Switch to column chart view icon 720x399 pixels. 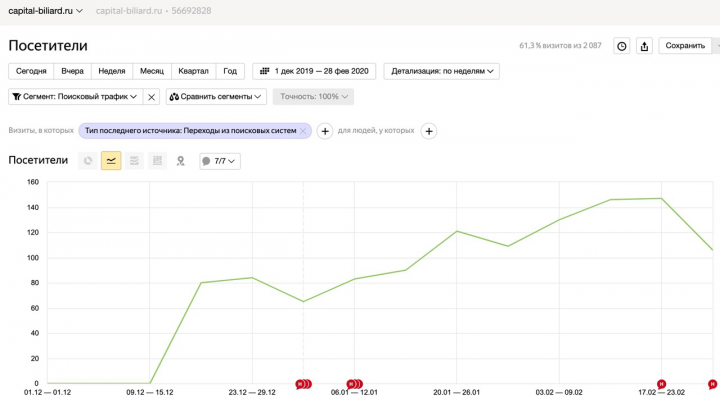[157, 161]
